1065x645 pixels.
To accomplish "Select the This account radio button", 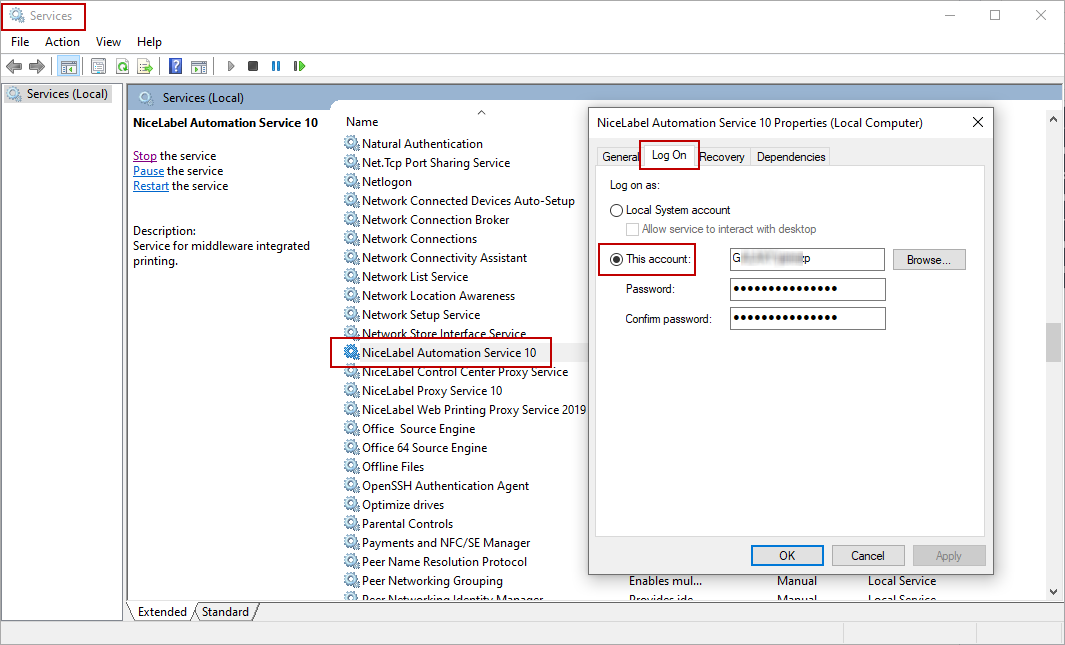I will pos(616,260).
